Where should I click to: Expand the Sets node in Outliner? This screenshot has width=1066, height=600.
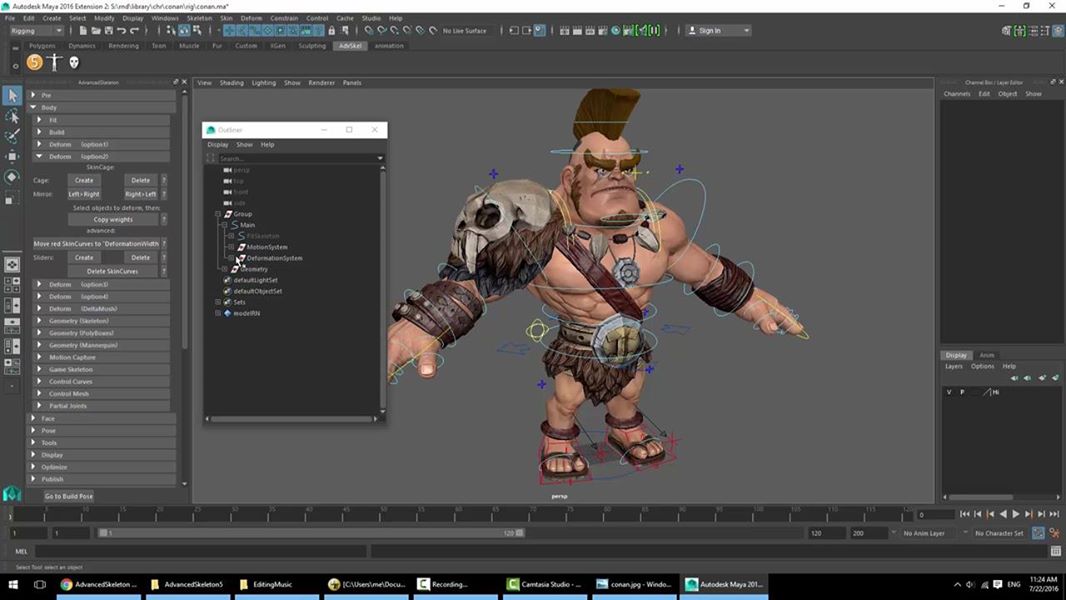coord(218,302)
